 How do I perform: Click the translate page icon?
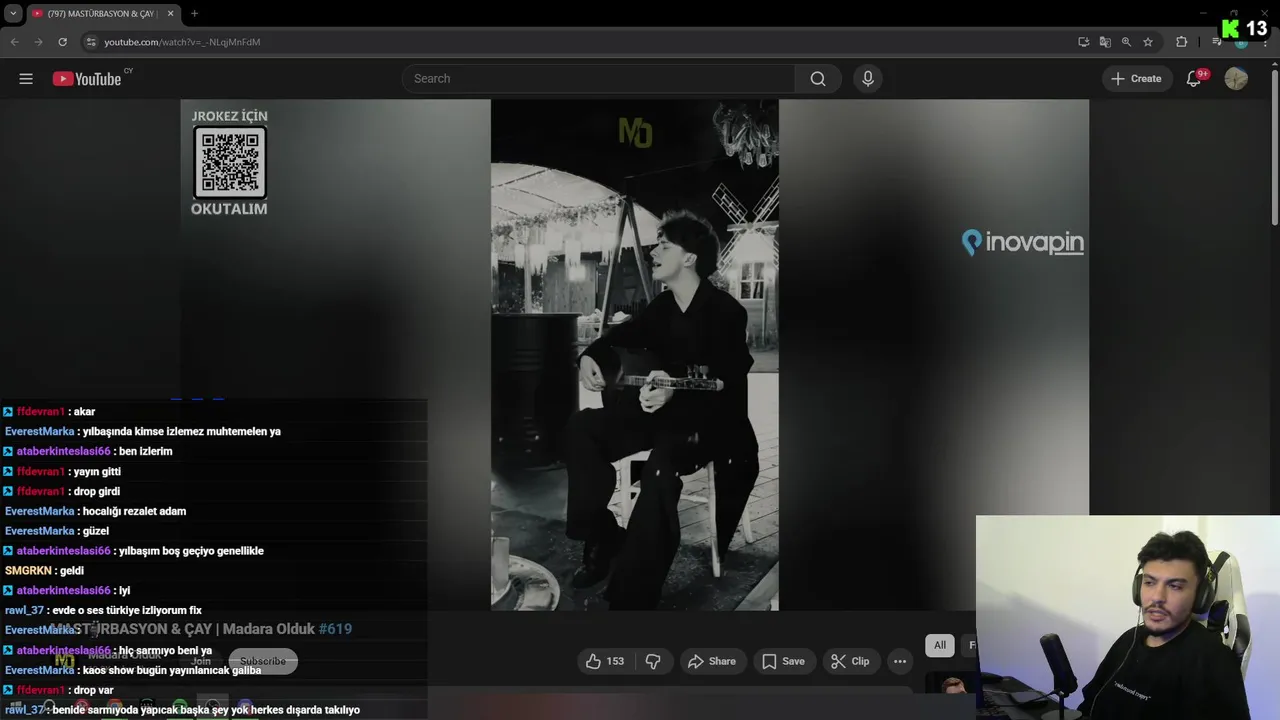1105,42
